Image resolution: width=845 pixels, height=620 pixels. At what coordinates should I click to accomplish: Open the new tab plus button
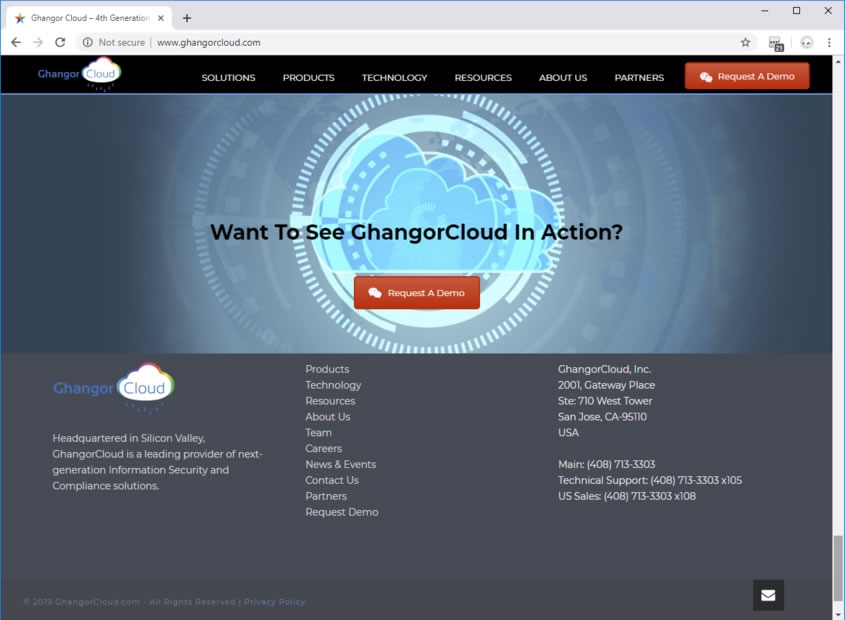pyautogui.click(x=187, y=18)
